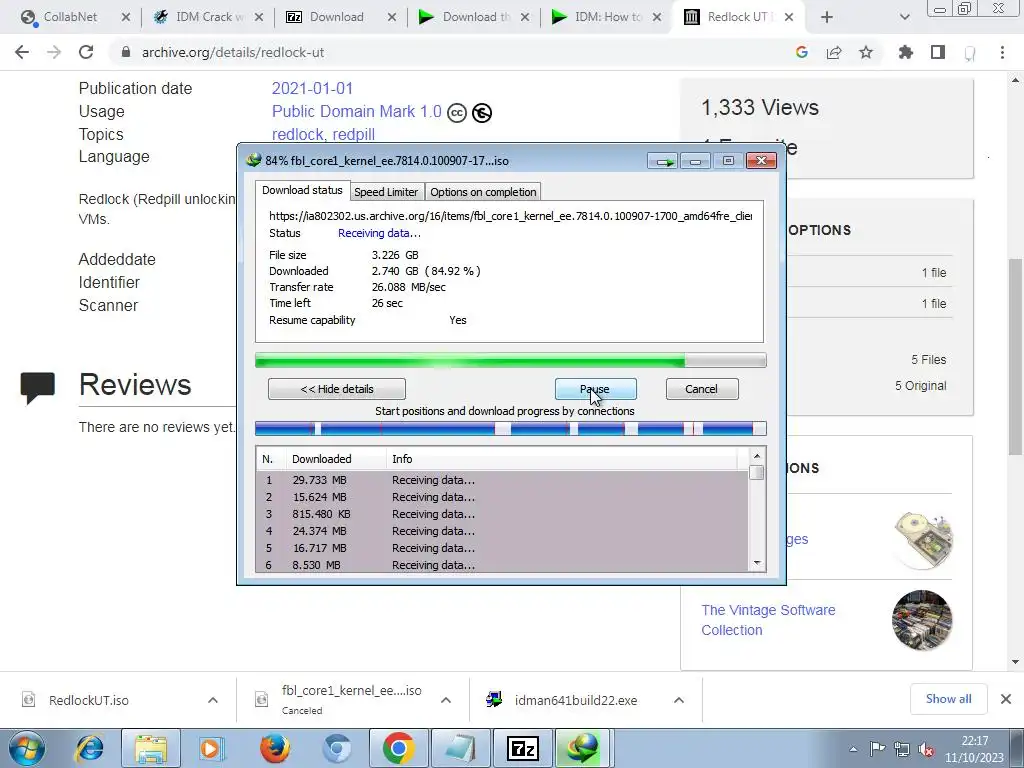The height and width of the screenshot is (768, 1024).
Task: Switch to Speed Limiter tab
Action: point(386,192)
